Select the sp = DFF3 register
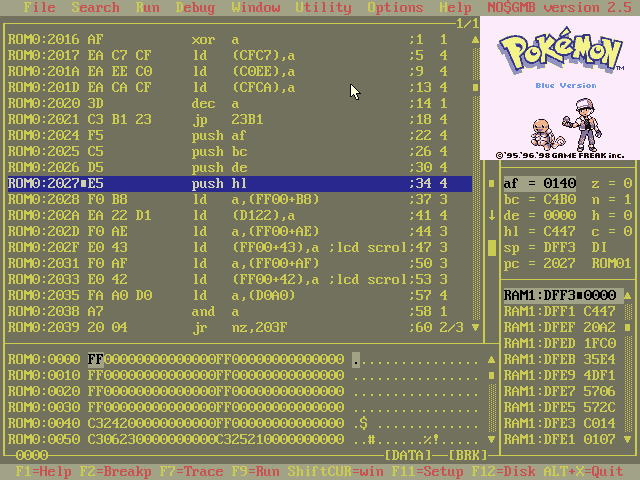640x480 pixels. (x=540, y=247)
